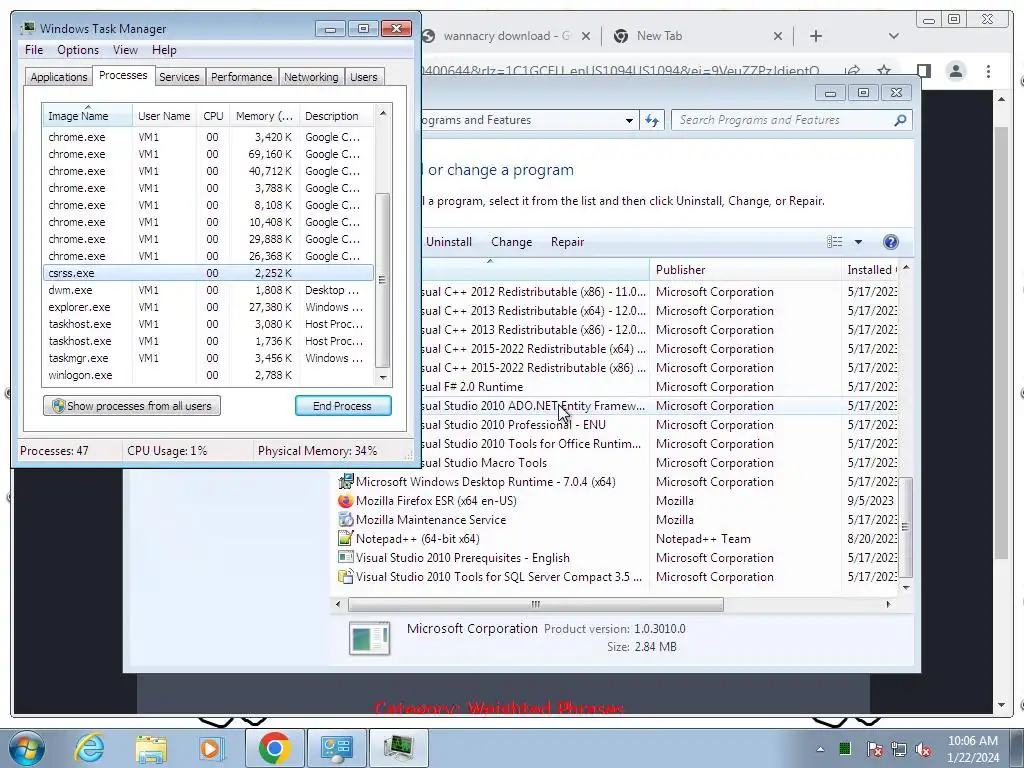
Task: Switch to Task Manager taskbar icon
Action: click(399, 748)
